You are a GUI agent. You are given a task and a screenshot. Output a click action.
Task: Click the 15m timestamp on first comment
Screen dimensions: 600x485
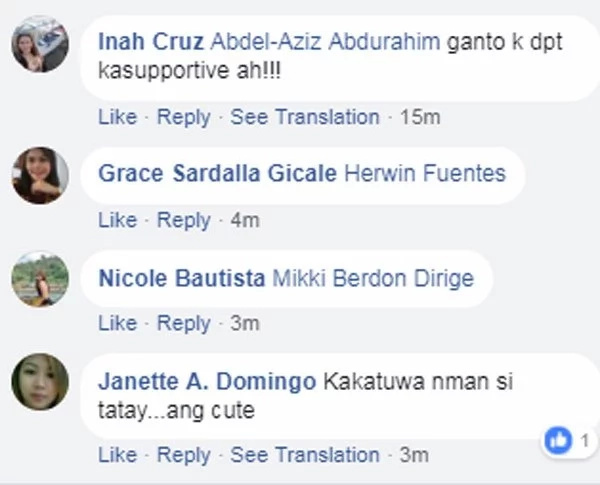pyautogui.click(x=420, y=117)
